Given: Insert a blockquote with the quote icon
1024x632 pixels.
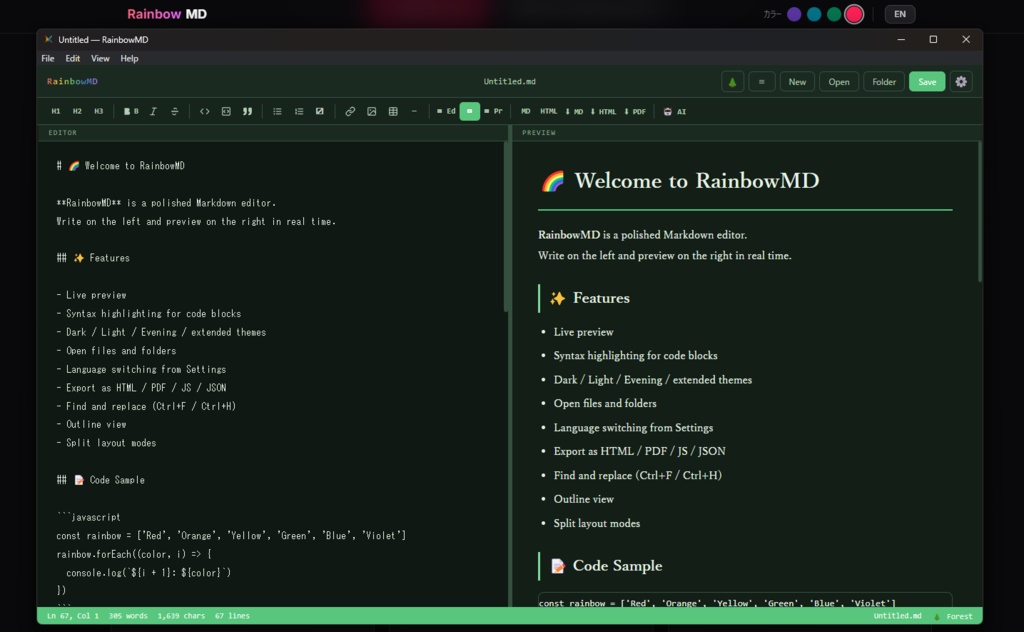Looking at the screenshot, I should pos(247,111).
